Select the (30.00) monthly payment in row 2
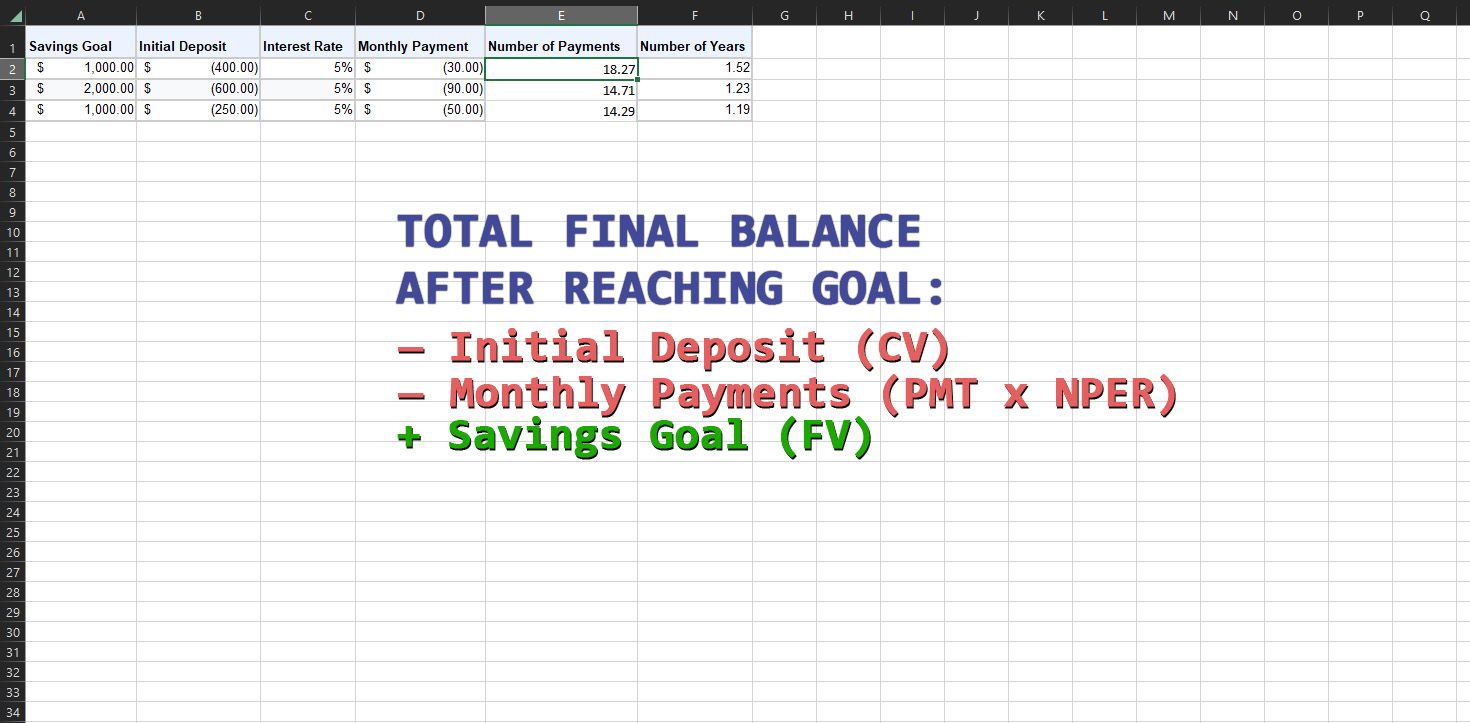This screenshot has width=1470, height=723. (420, 67)
